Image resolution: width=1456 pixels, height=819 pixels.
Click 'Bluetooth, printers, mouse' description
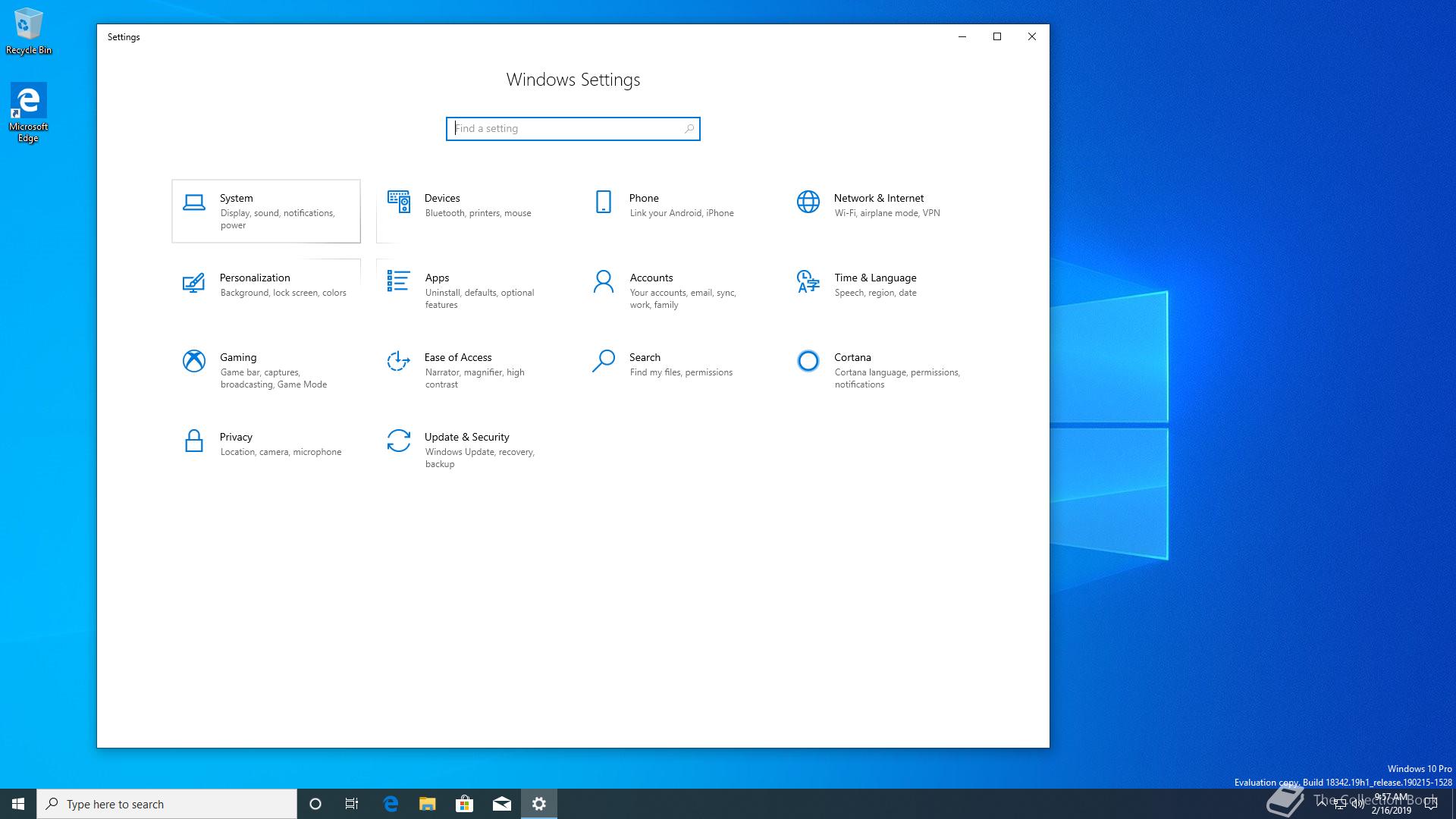tap(479, 213)
